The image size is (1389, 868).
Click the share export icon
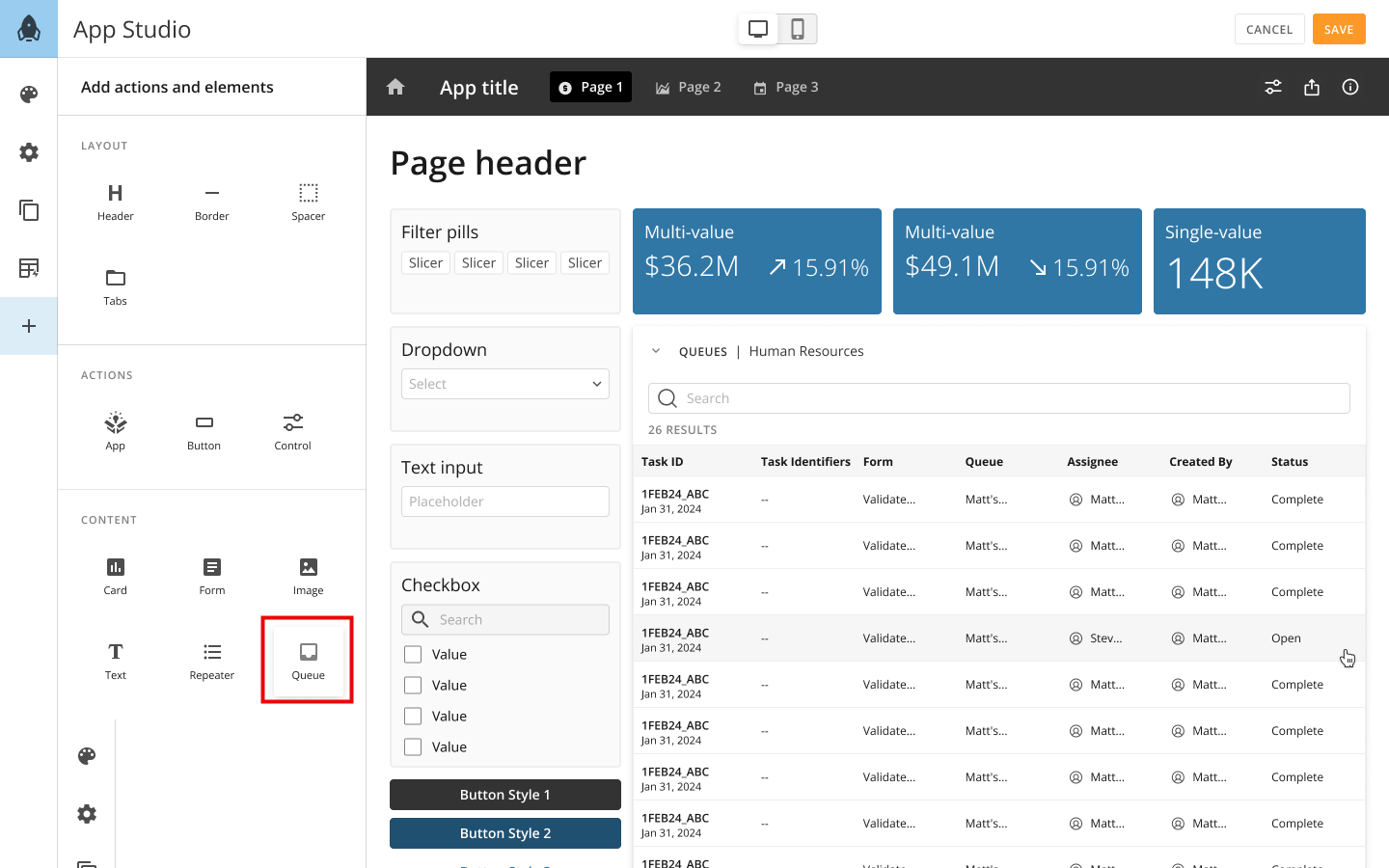click(x=1312, y=87)
